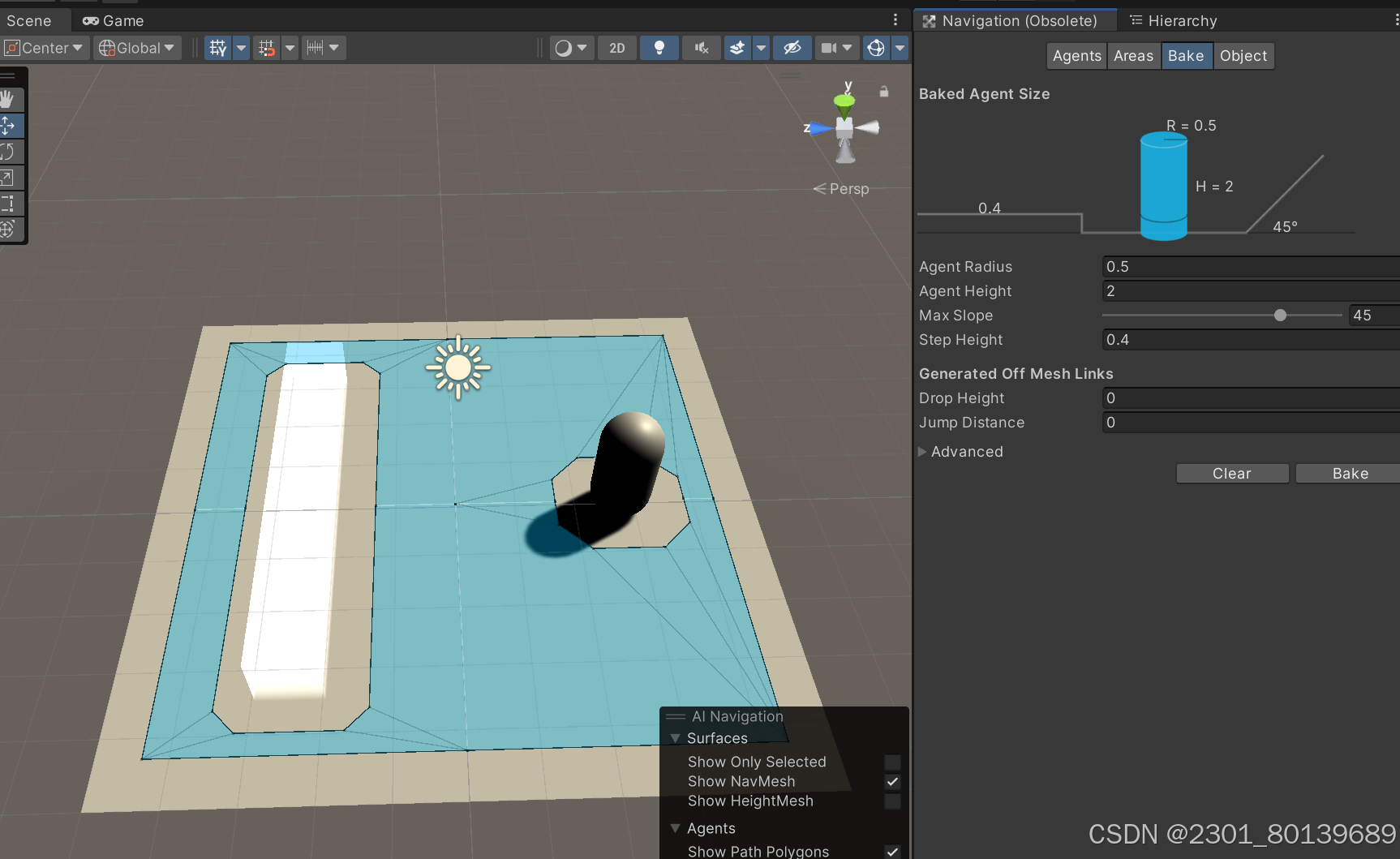Click the Drop Height input field
Image resolution: width=1400 pixels, height=859 pixels.
click(1251, 398)
